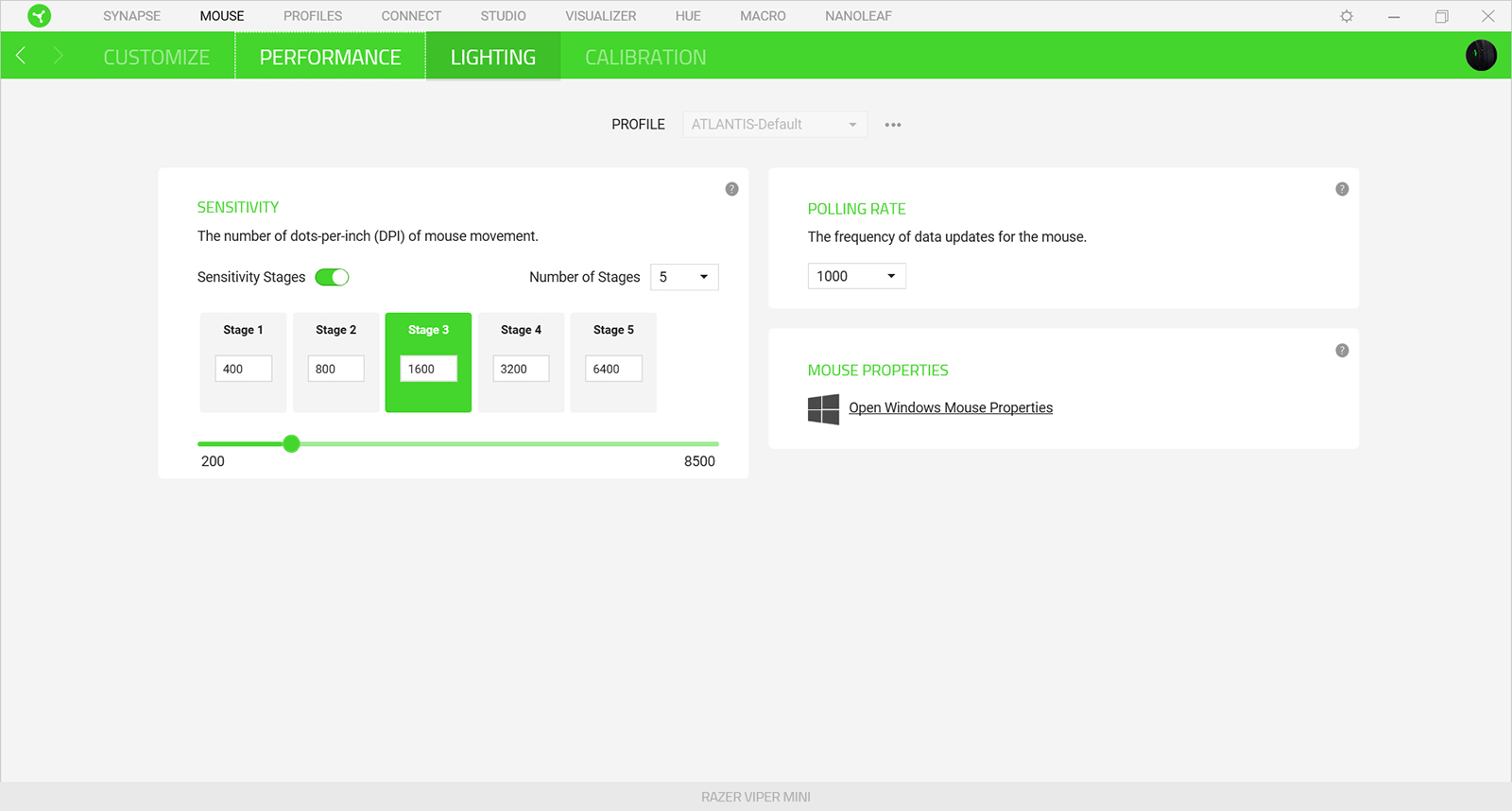
Task: Select the PERFORMANCE tab
Action: click(x=331, y=57)
